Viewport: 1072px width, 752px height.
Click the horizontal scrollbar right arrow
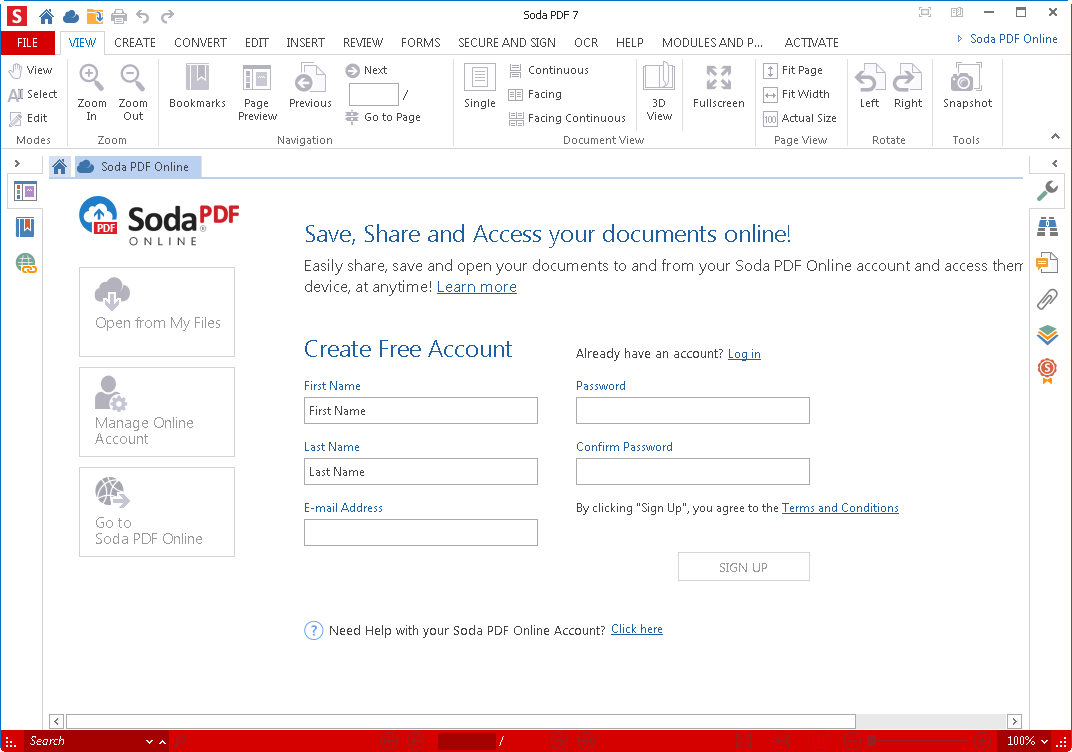pos(1014,721)
